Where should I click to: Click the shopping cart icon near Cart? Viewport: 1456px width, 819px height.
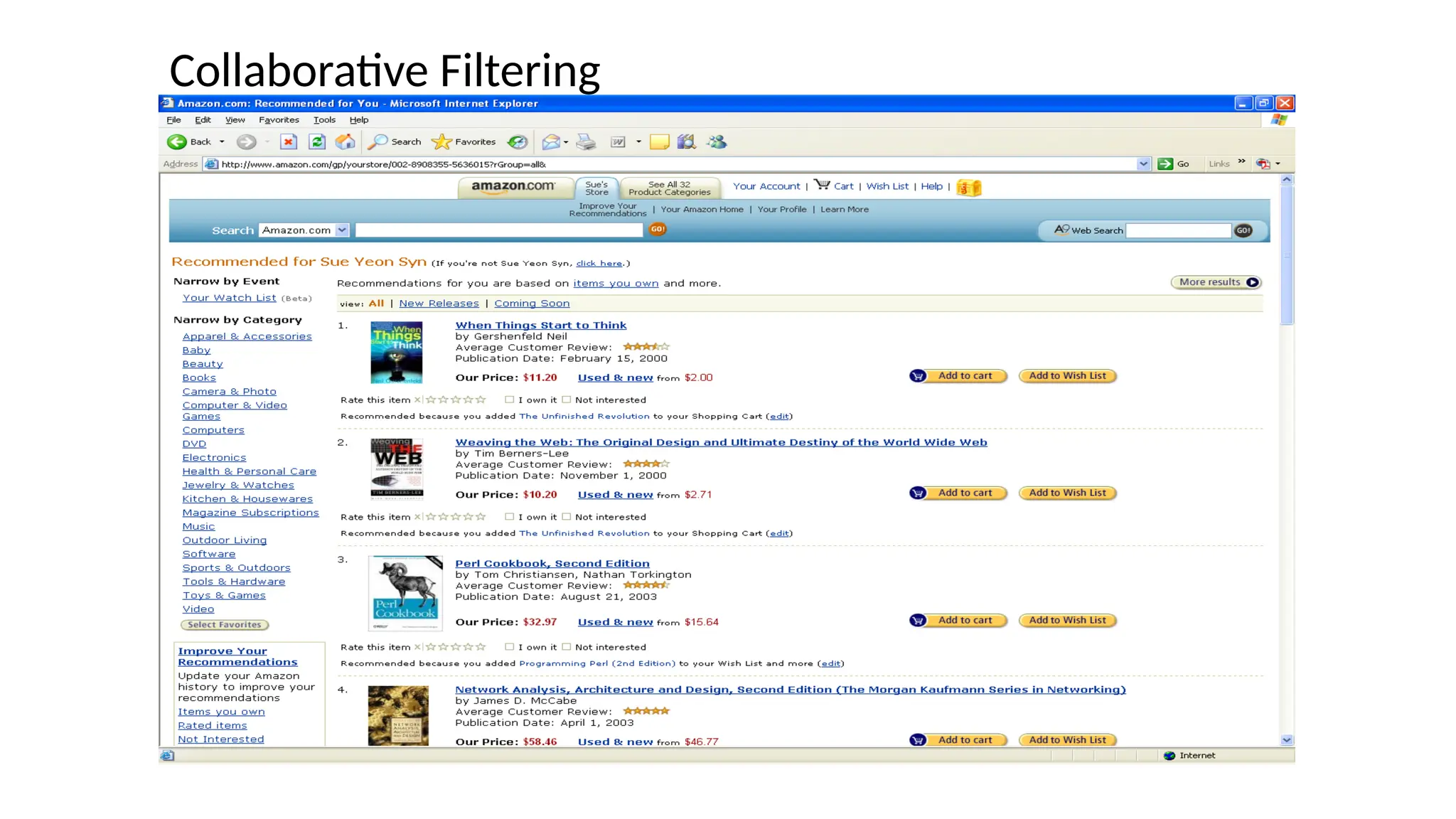click(823, 185)
